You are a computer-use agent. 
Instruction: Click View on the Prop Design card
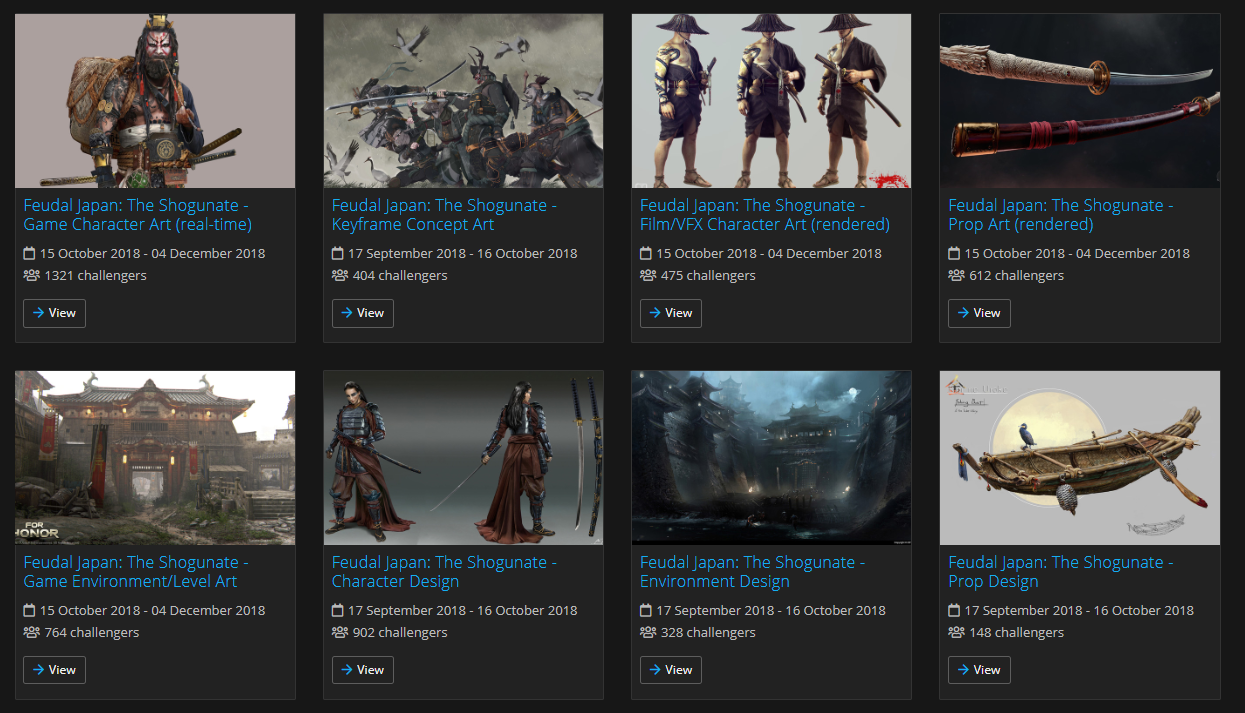click(x=979, y=670)
